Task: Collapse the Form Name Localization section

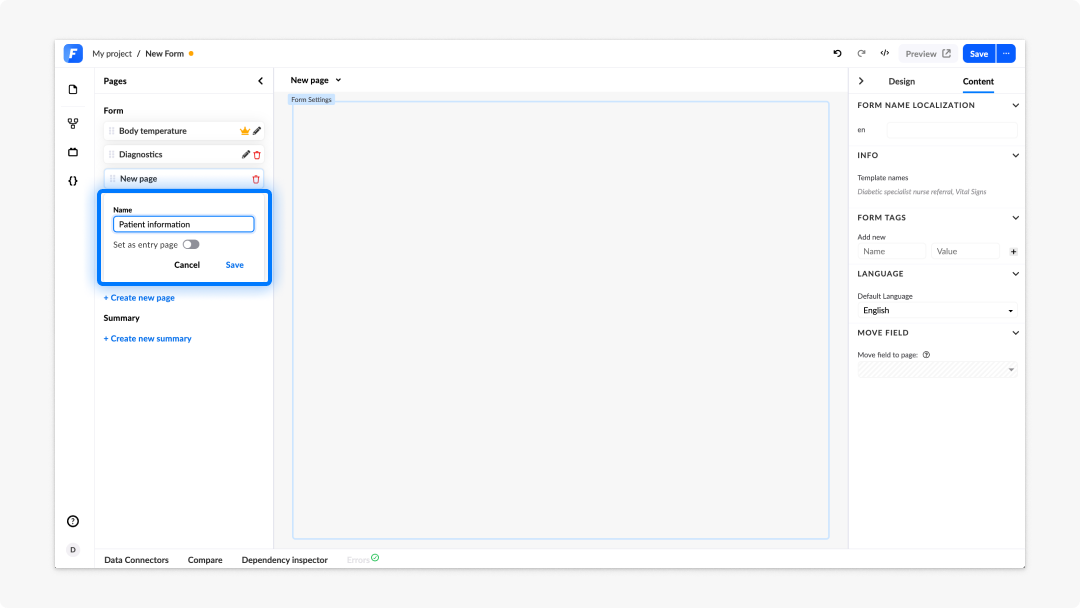Action: coord(1015,105)
